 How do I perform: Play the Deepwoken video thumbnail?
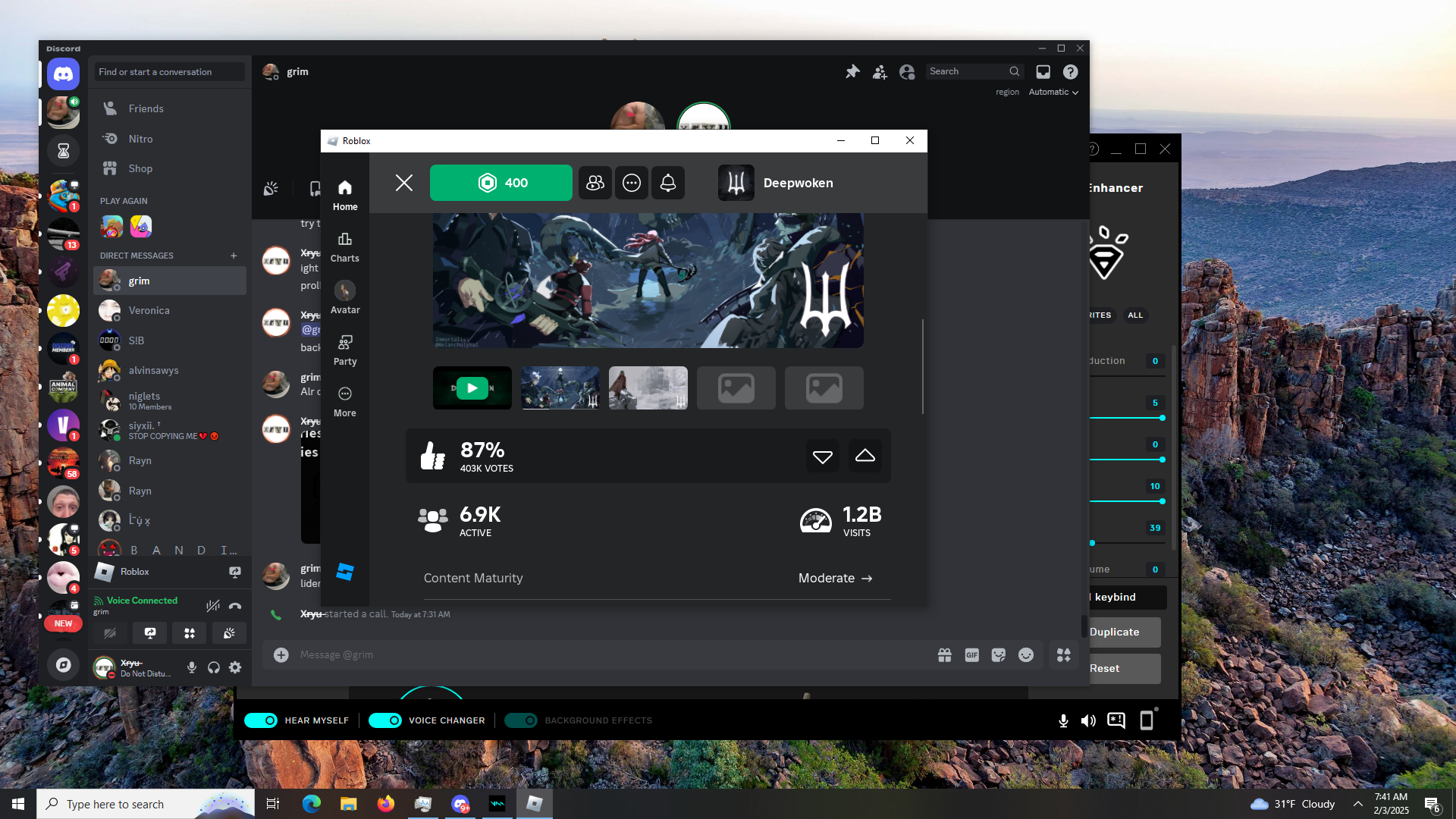pyautogui.click(x=472, y=388)
